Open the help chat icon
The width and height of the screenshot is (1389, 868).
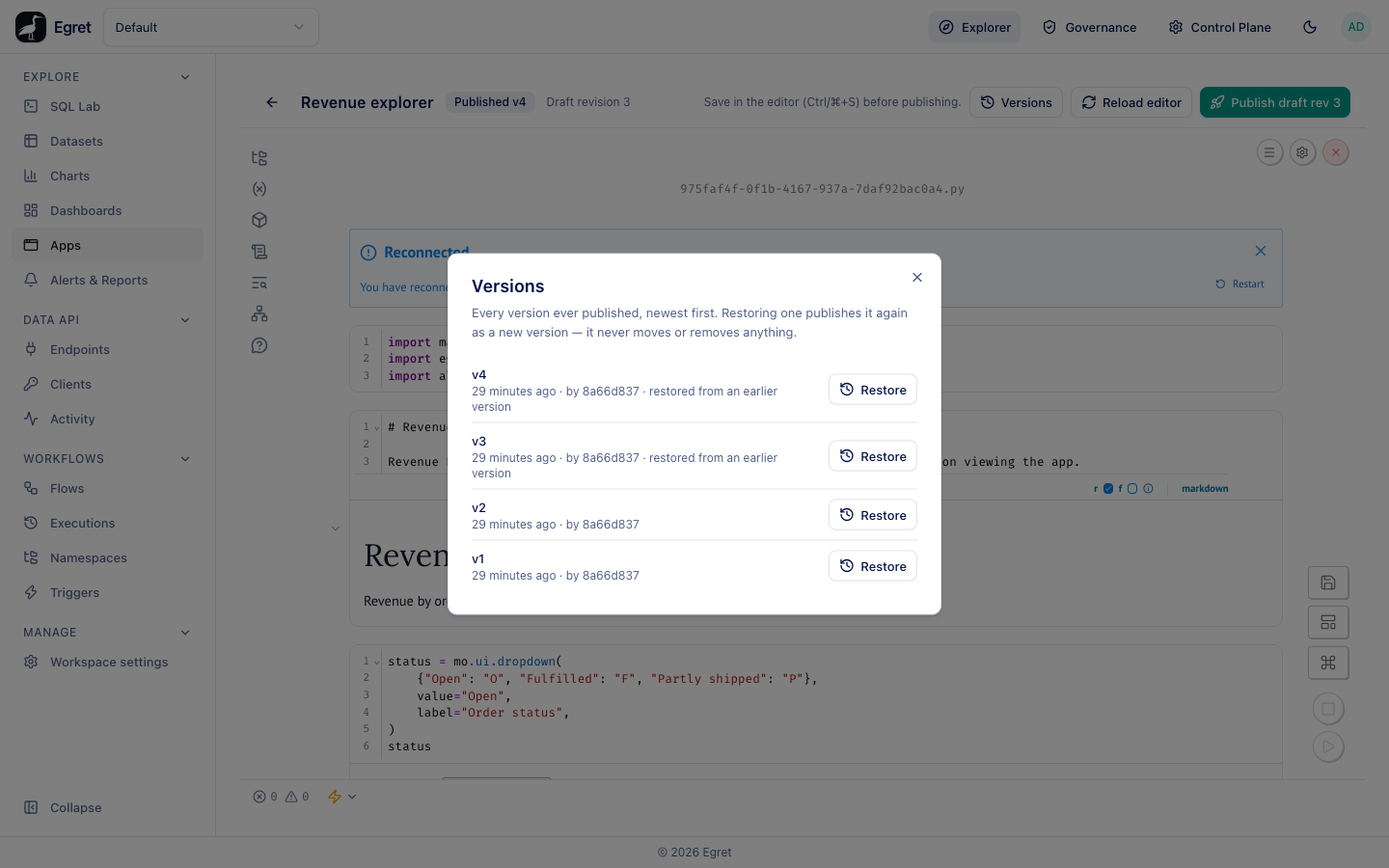click(x=259, y=345)
